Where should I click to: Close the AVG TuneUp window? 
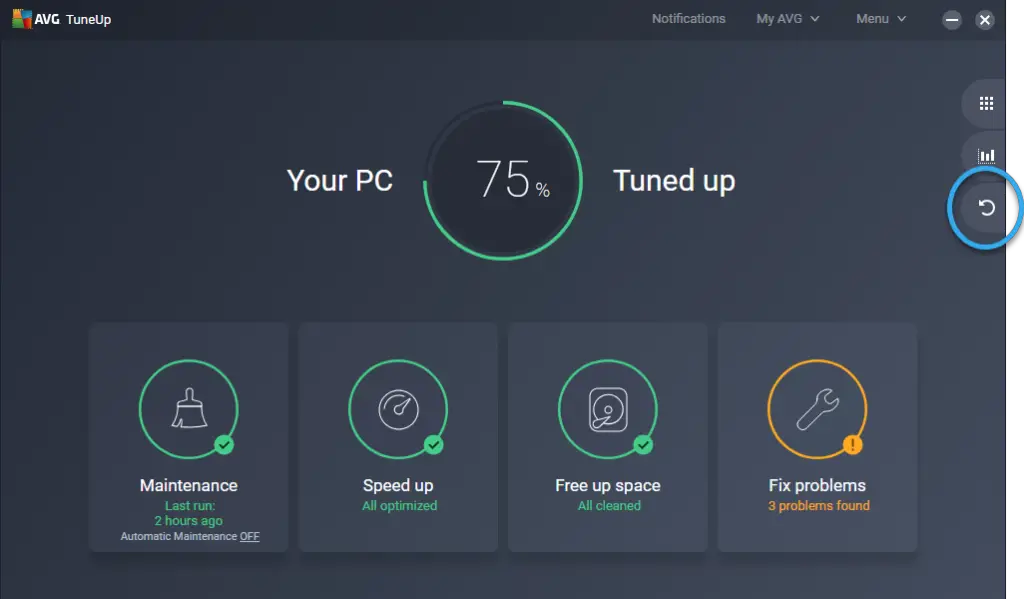(x=985, y=20)
